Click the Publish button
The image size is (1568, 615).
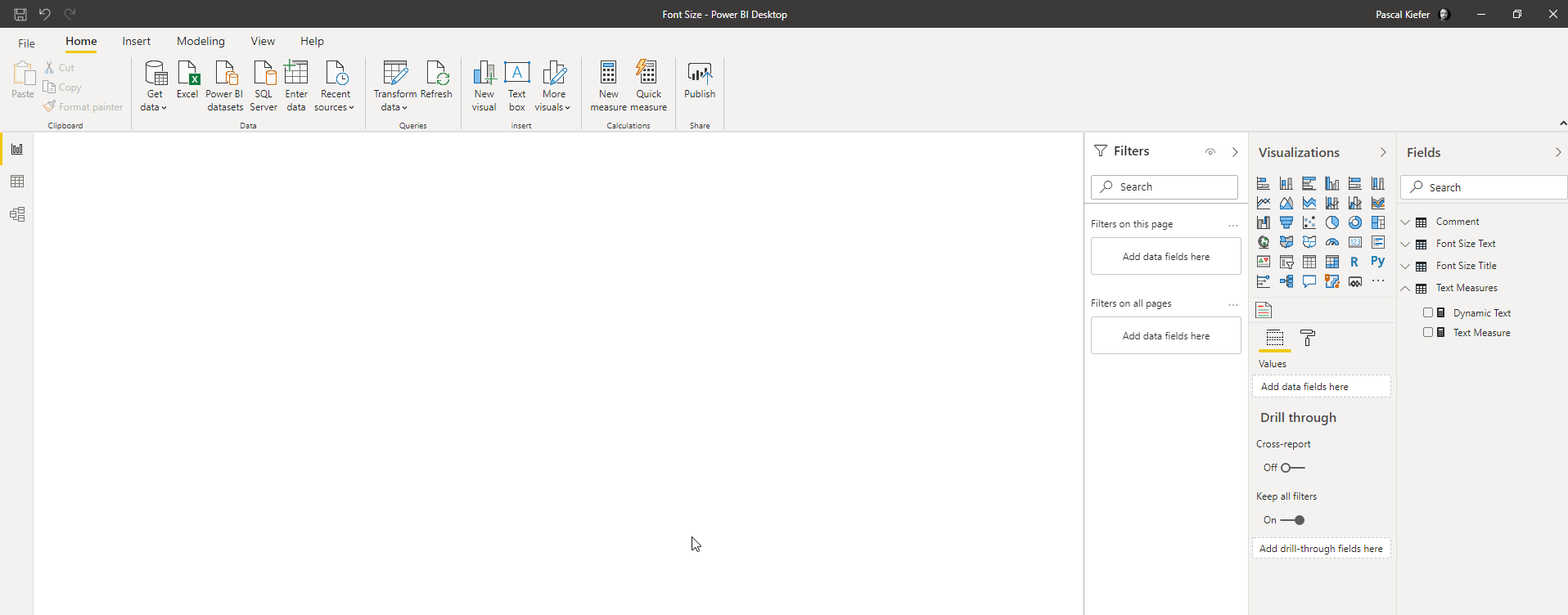pyautogui.click(x=700, y=80)
